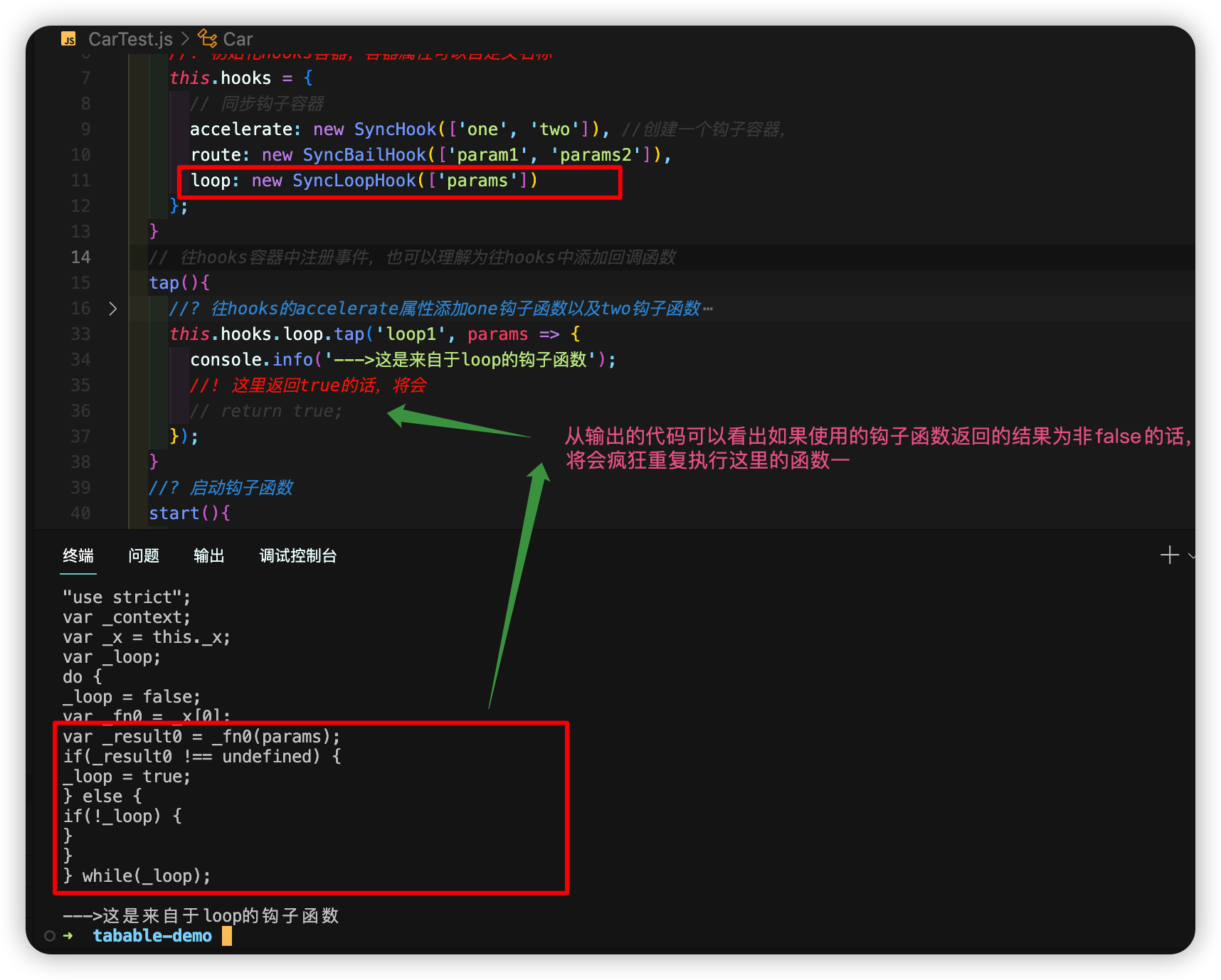The width and height of the screenshot is (1221, 980).
Task: Open the 调试控制台 debug console tab
Action: 298,555
